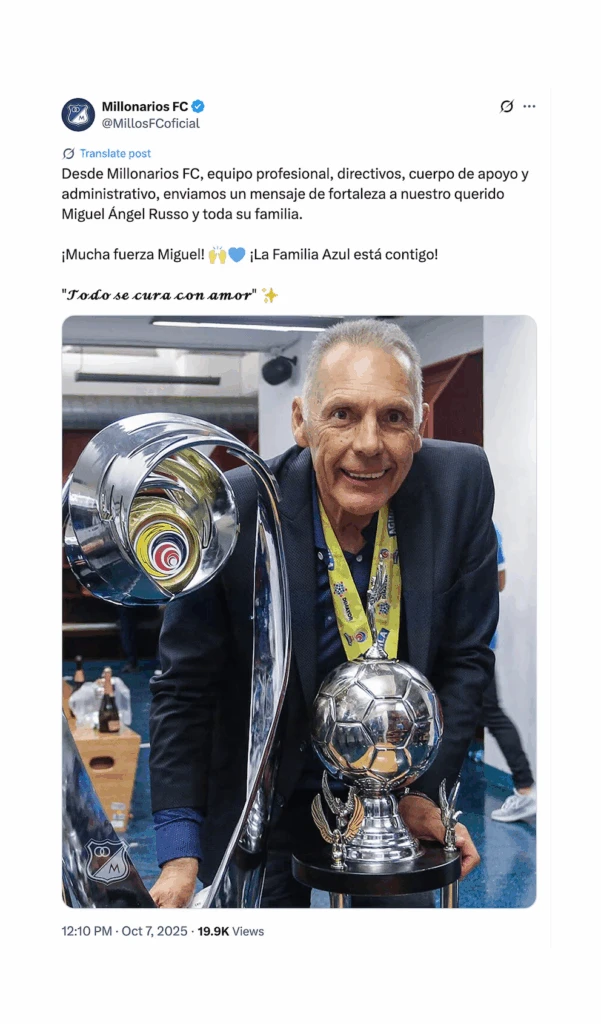Click the Translate post icon
Screen dimensions: 601x1024
pyautogui.click(x=68, y=153)
